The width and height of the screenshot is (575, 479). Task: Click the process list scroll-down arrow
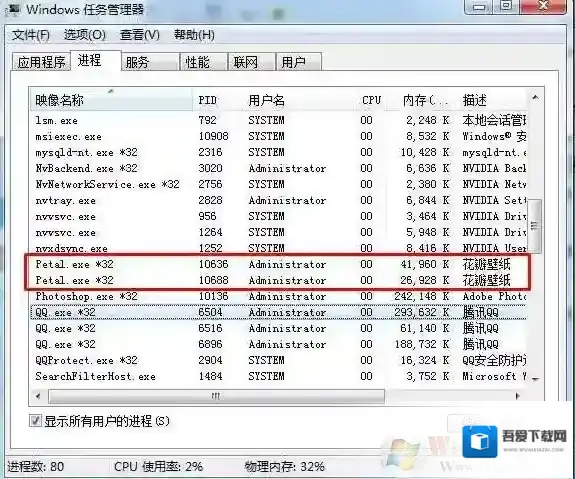[x=535, y=379]
